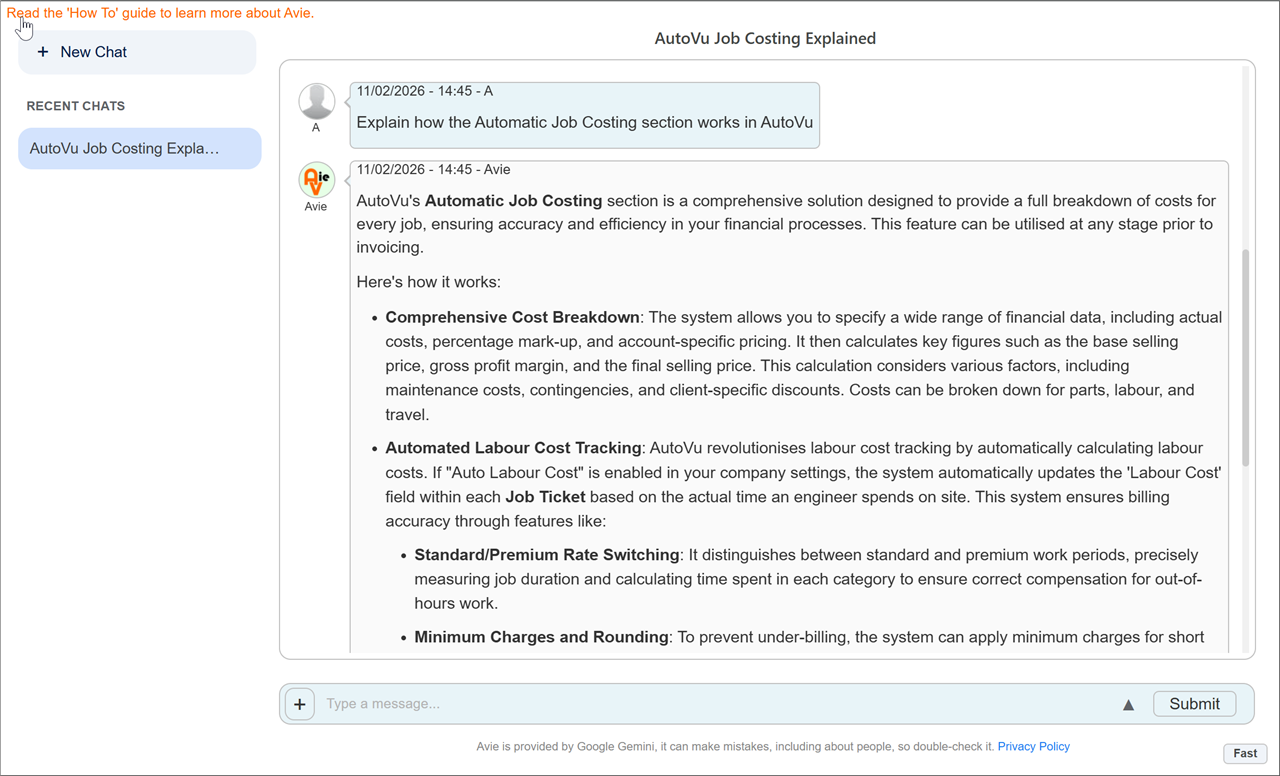Click the Avie assistant logo avatar
The image size is (1280, 776).
(316, 181)
